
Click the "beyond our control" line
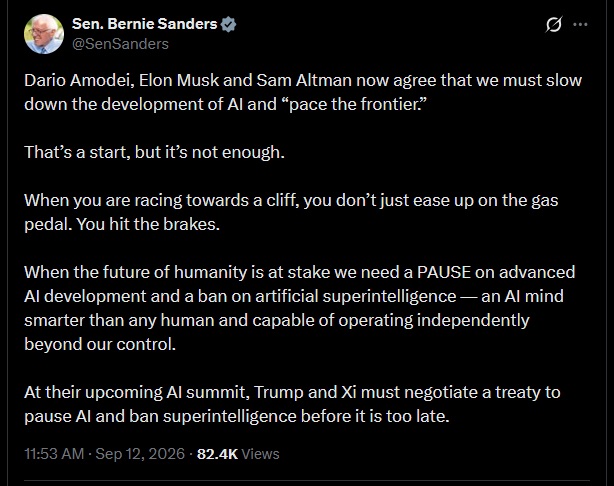pos(100,344)
